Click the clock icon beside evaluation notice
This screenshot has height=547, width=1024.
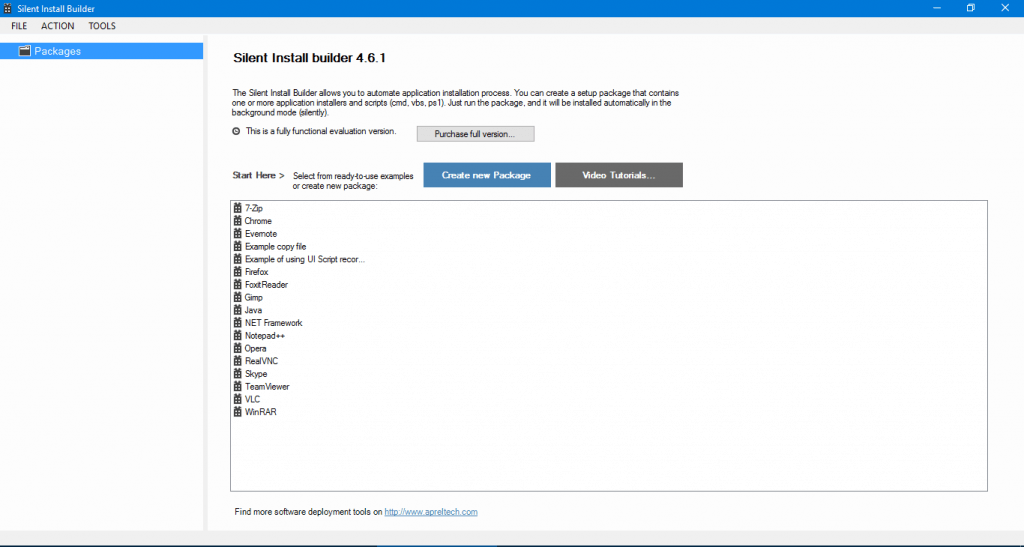pyautogui.click(x=236, y=131)
